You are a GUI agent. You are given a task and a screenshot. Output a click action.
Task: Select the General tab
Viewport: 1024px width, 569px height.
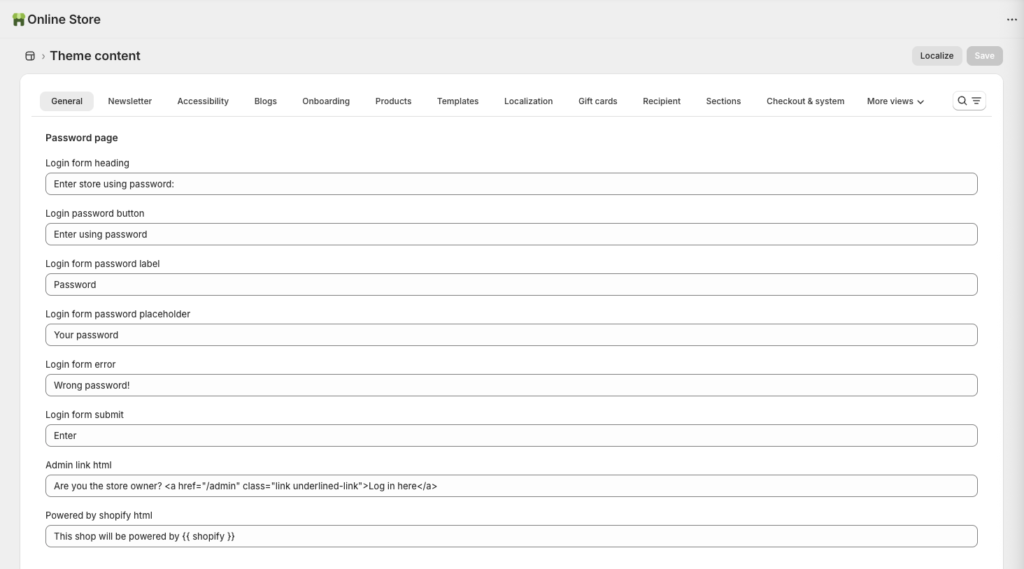tap(67, 101)
